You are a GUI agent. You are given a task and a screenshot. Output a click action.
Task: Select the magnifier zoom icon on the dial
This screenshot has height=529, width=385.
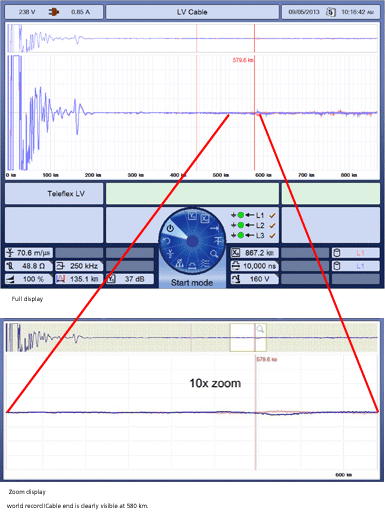(x=214, y=253)
